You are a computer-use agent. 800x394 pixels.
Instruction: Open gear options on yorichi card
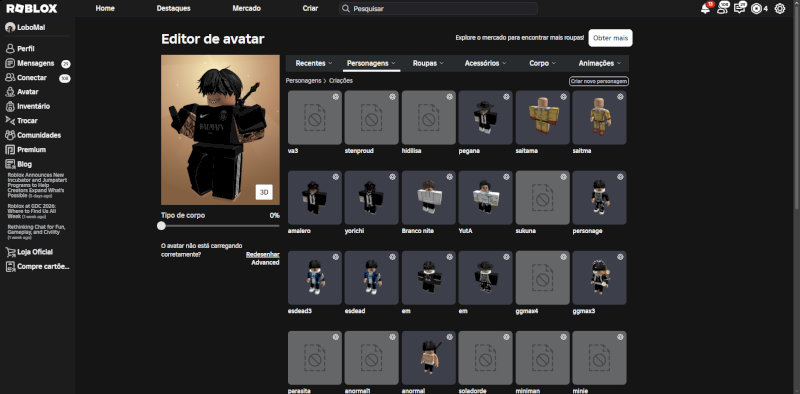point(392,177)
